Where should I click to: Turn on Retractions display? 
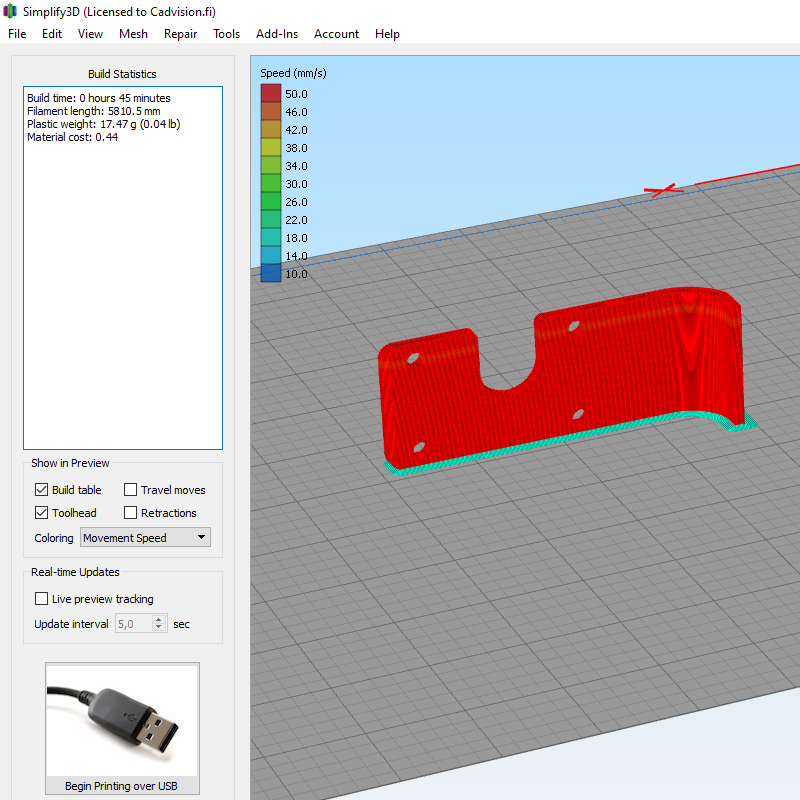(x=131, y=513)
